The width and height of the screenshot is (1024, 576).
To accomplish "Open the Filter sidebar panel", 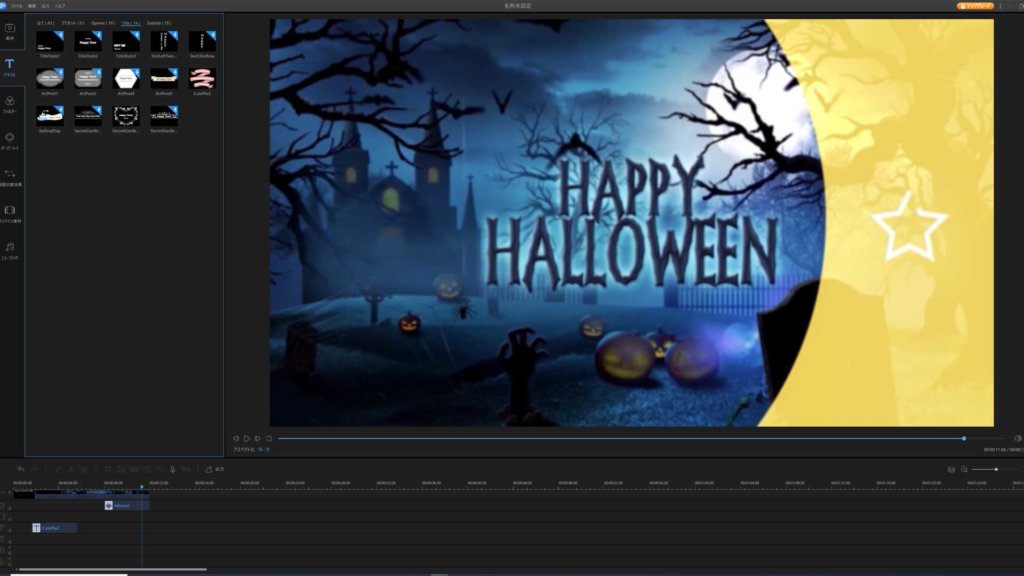I will tap(10, 104).
